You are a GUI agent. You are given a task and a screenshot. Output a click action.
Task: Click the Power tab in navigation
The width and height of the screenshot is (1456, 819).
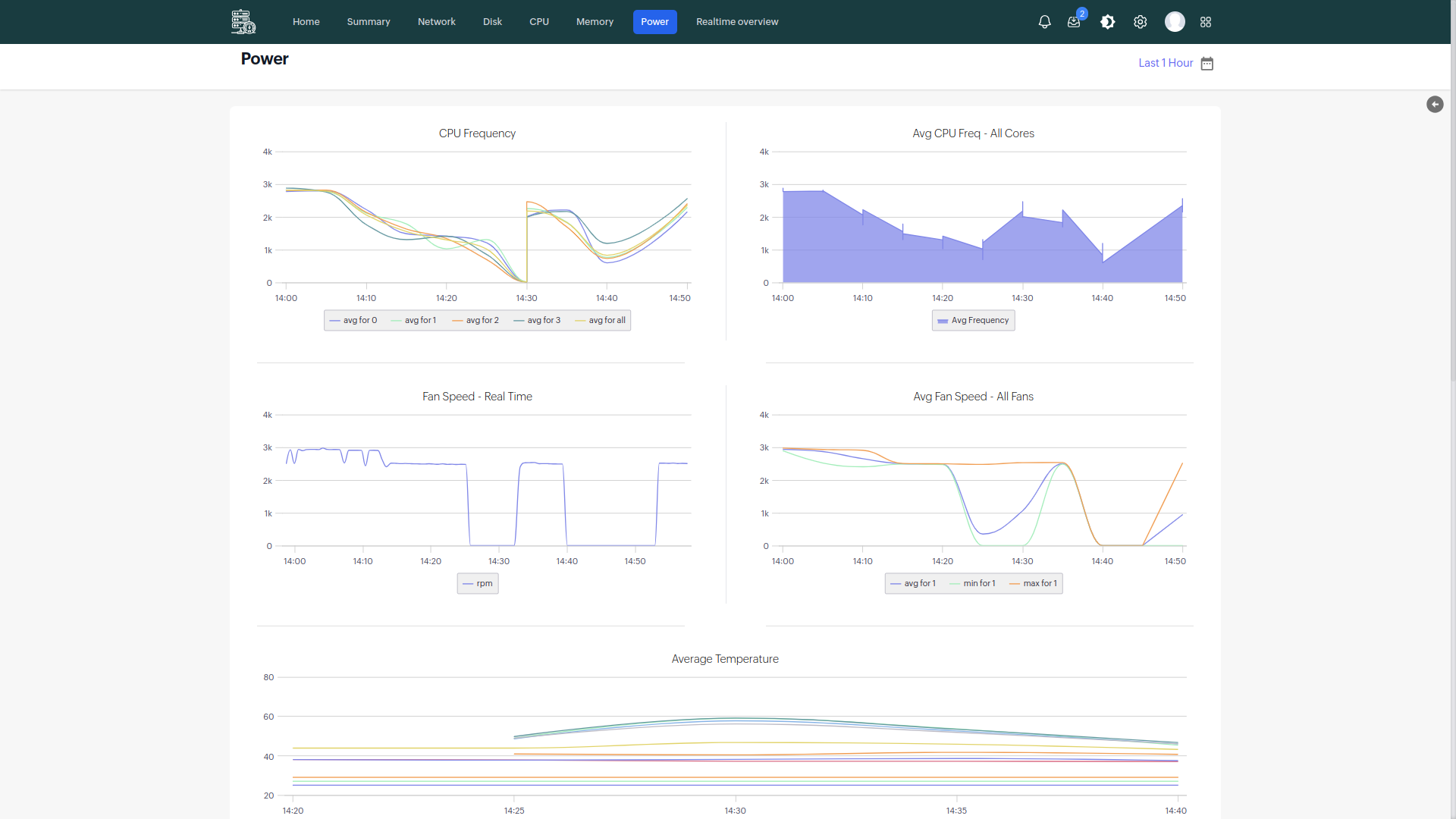coord(654,21)
